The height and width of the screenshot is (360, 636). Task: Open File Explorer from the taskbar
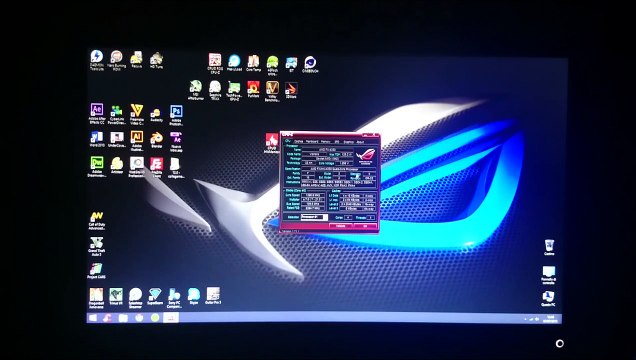click(x=123, y=318)
